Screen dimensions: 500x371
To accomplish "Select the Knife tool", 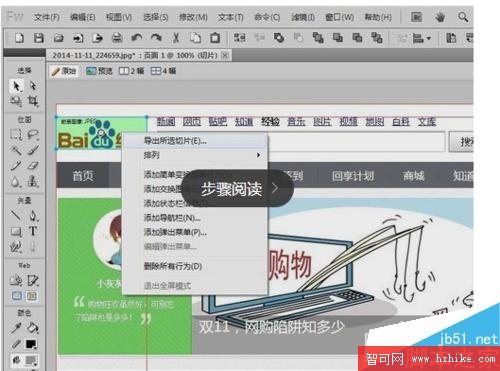I will (x=33, y=247).
